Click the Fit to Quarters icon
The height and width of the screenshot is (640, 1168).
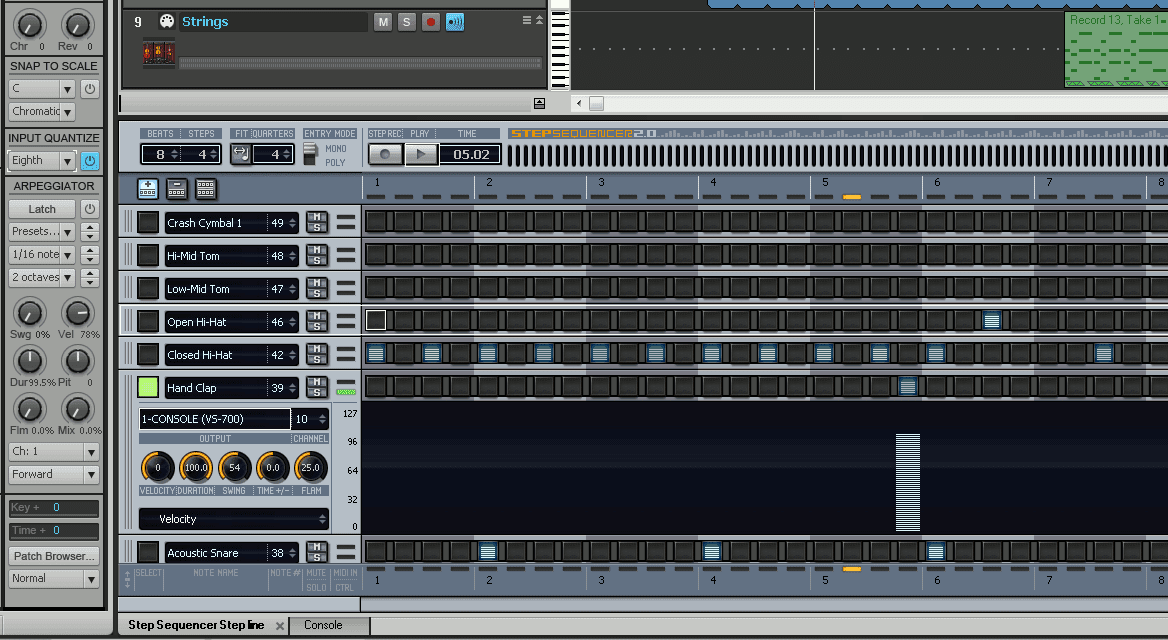(x=241, y=154)
